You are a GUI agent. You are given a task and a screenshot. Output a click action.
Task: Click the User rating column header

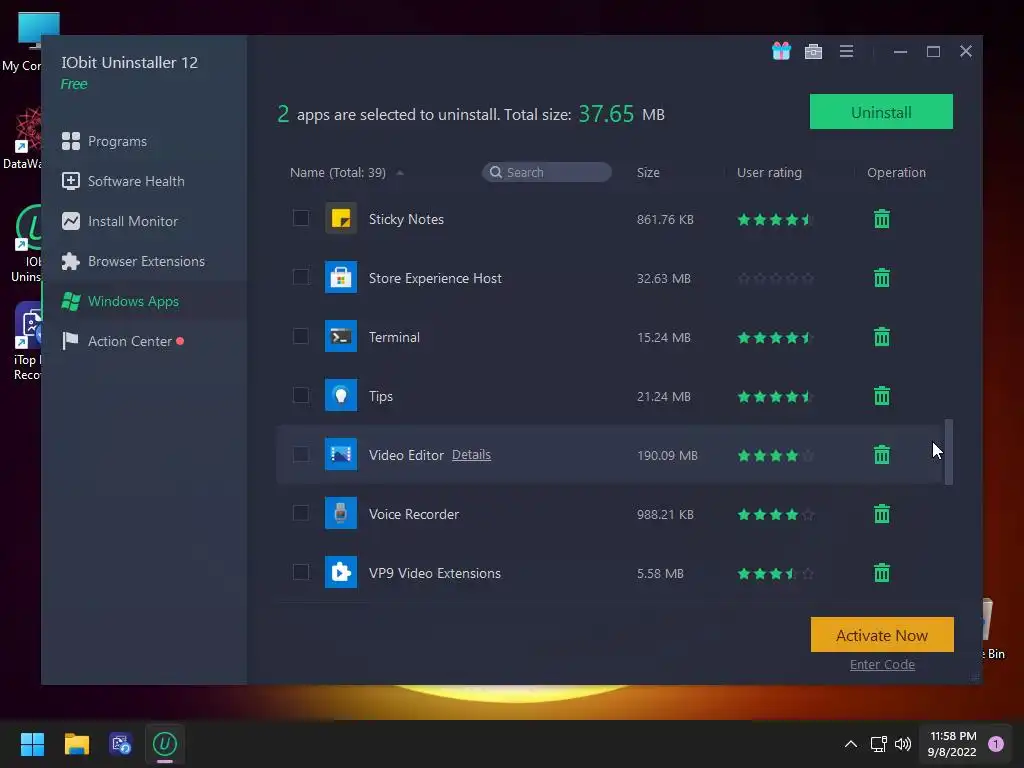tap(769, 172)
